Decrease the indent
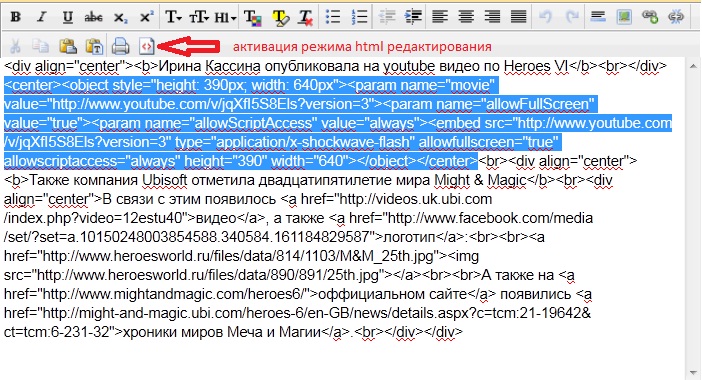702x380 pixels. (x=387, y=17)
